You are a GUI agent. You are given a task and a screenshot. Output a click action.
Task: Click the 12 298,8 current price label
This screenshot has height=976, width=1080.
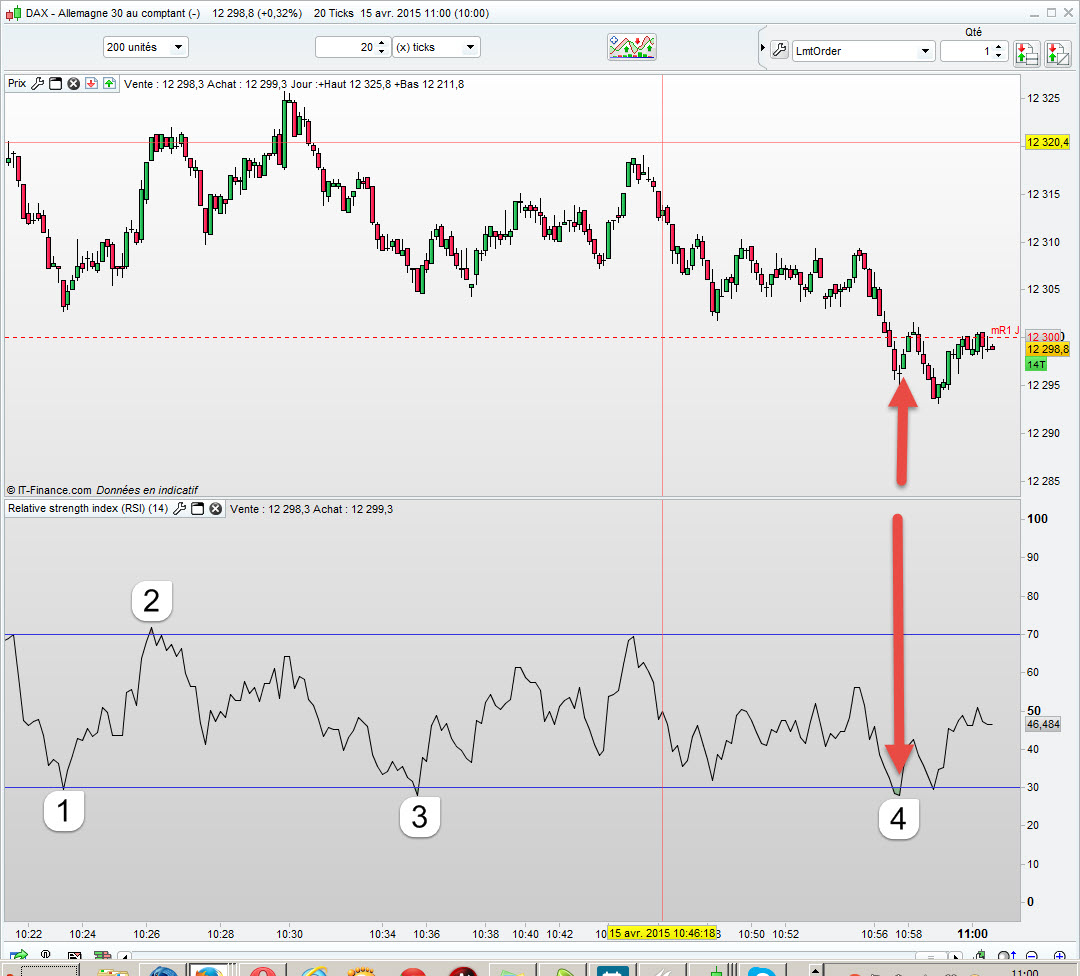(x=1047, y=349)
